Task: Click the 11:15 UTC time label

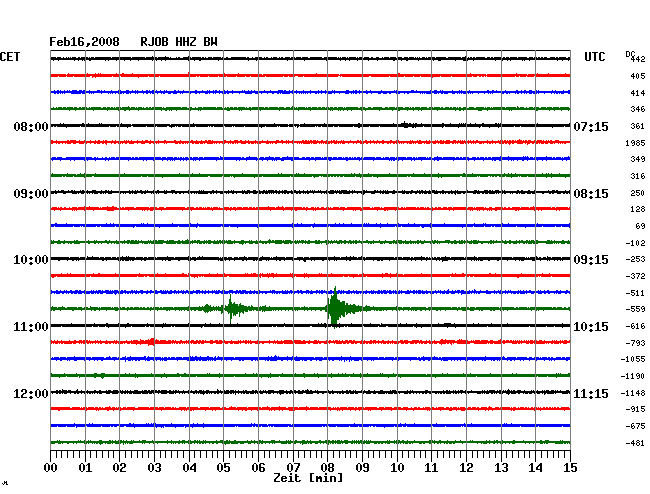Action: (591, 393)
